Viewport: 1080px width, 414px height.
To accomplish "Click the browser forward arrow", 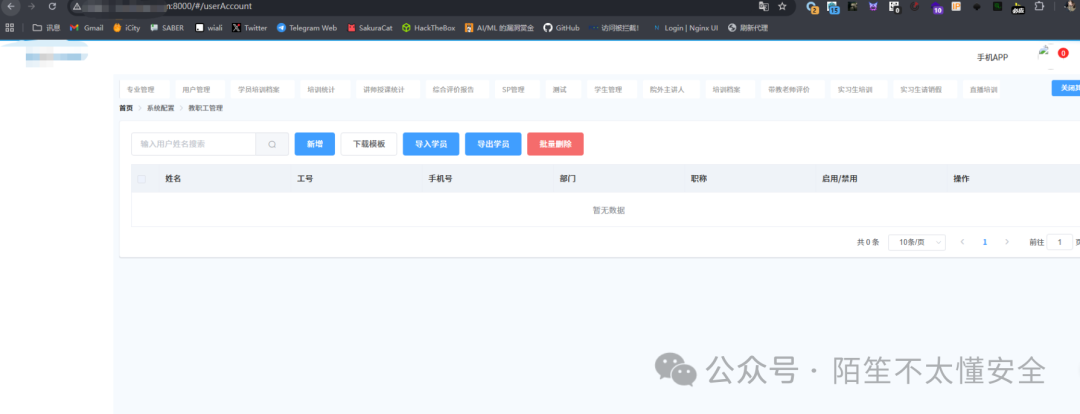I will tap(31, 6).
